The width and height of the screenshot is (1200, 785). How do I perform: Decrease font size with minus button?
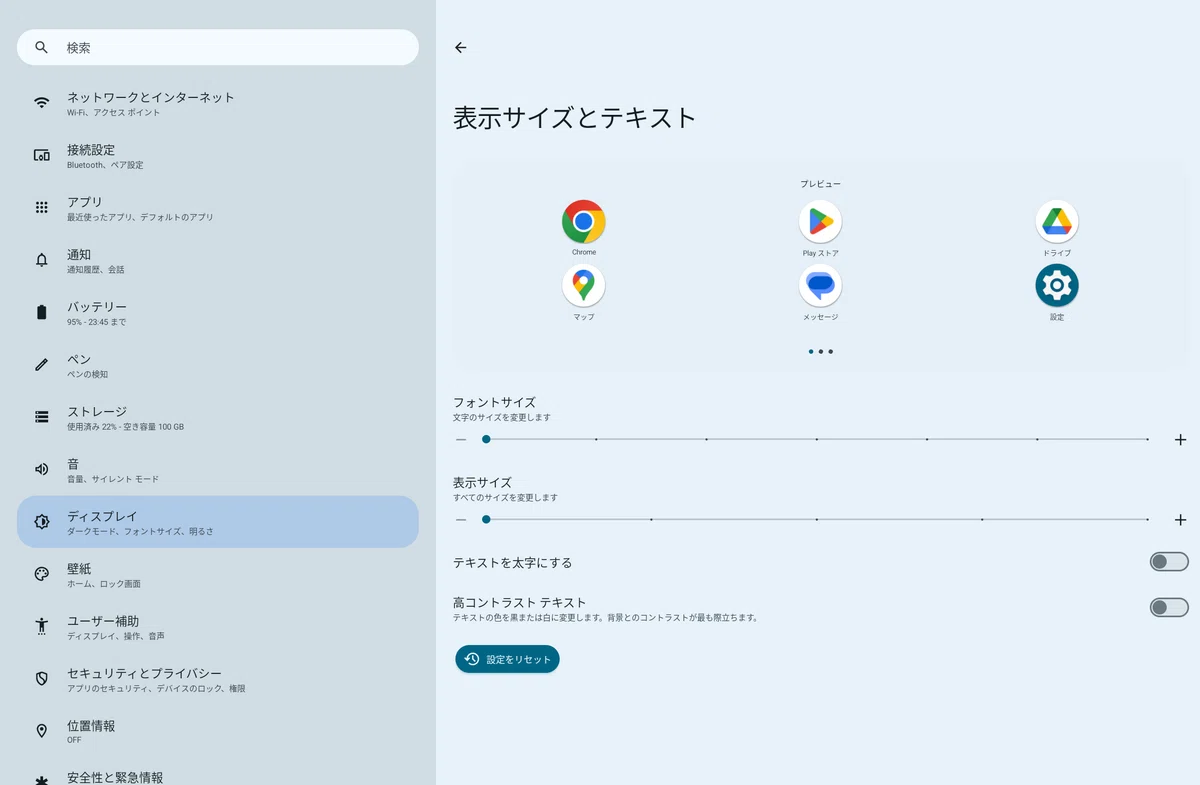(461, 439)
